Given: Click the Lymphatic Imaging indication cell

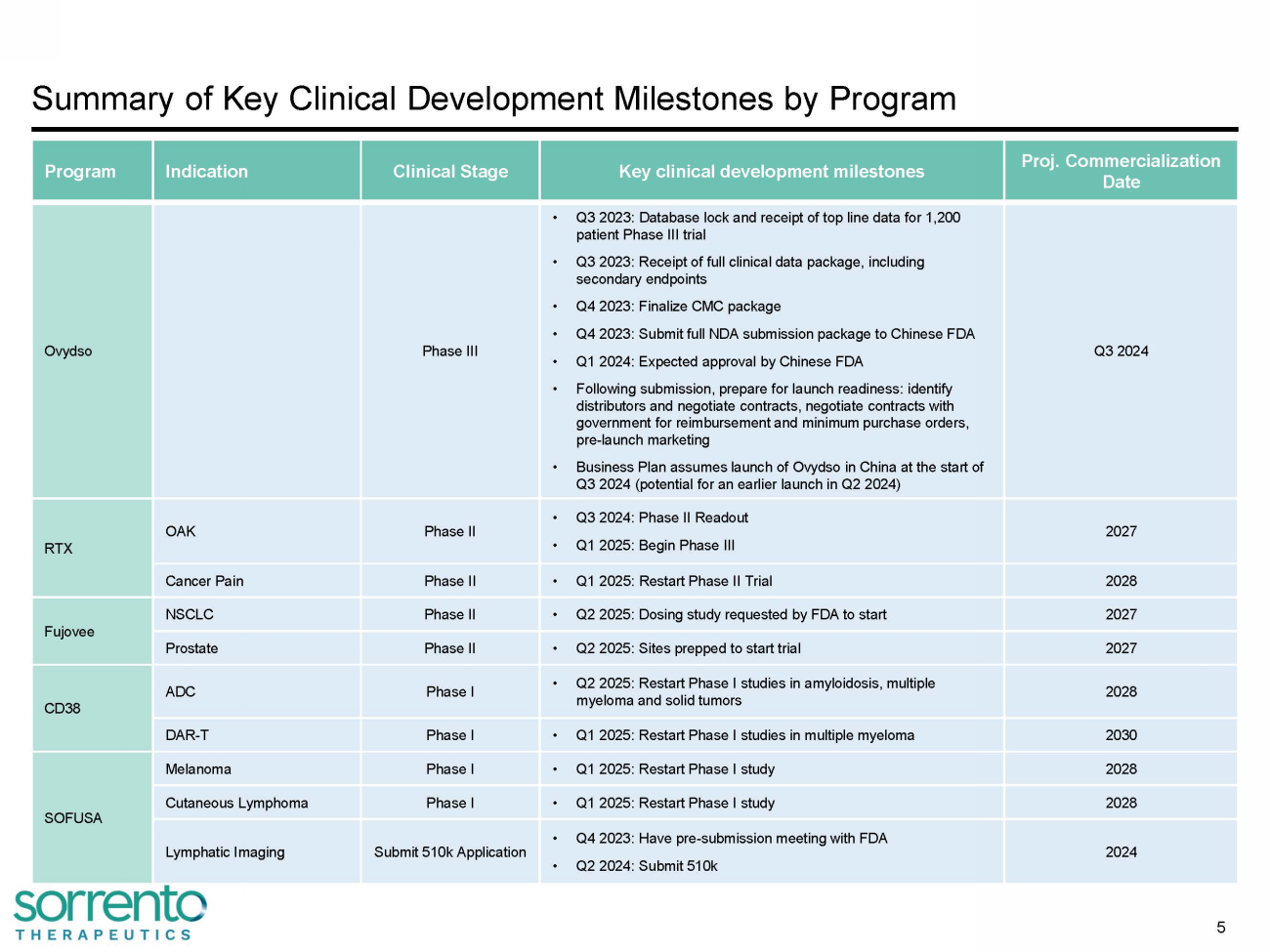Looking at the screenshot, I should 225,852.
